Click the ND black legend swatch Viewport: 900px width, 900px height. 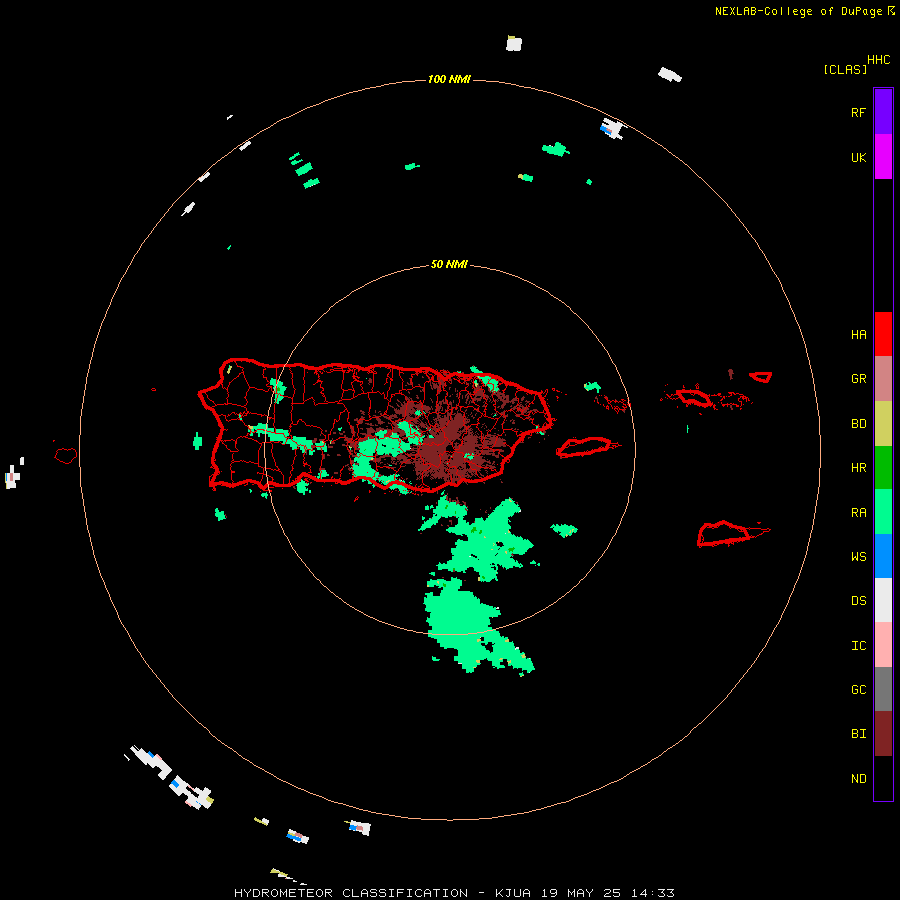tap(883, 778)
